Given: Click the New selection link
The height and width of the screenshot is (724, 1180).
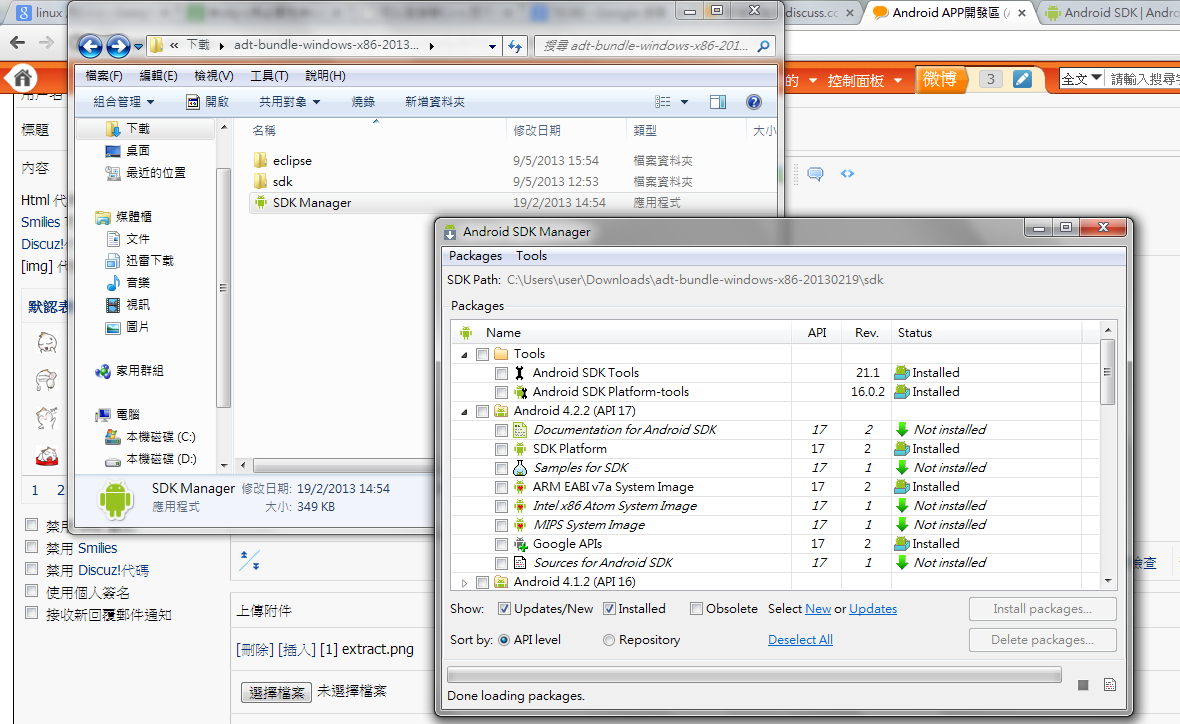Looking at the screenshot, I should pos(818,609).
